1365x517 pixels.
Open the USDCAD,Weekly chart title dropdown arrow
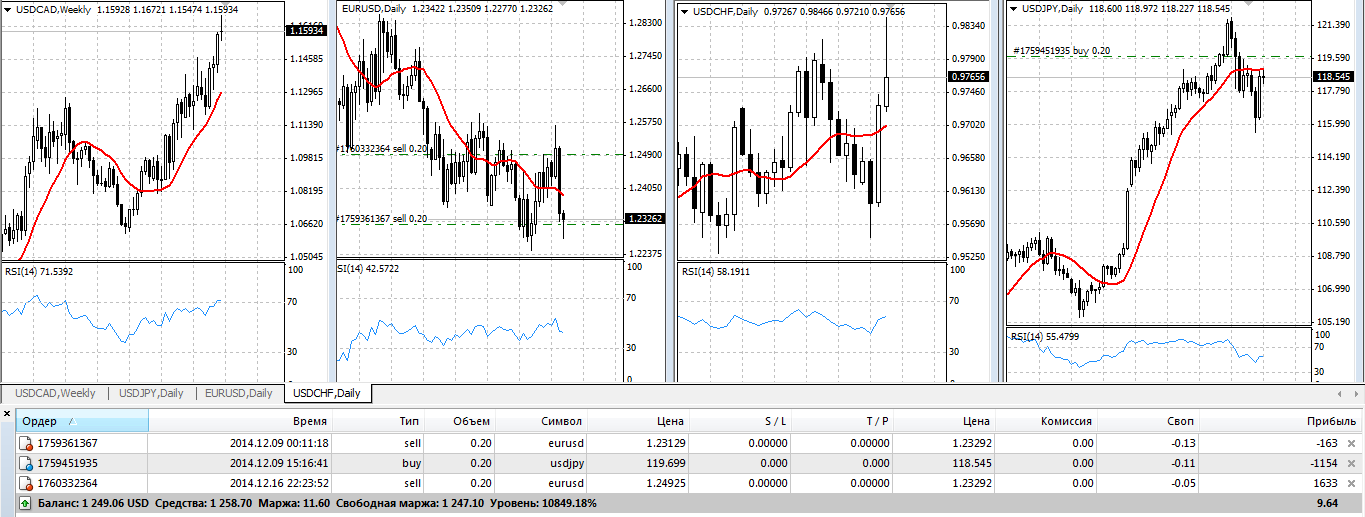pyautogui.click(x=8, y=9)
